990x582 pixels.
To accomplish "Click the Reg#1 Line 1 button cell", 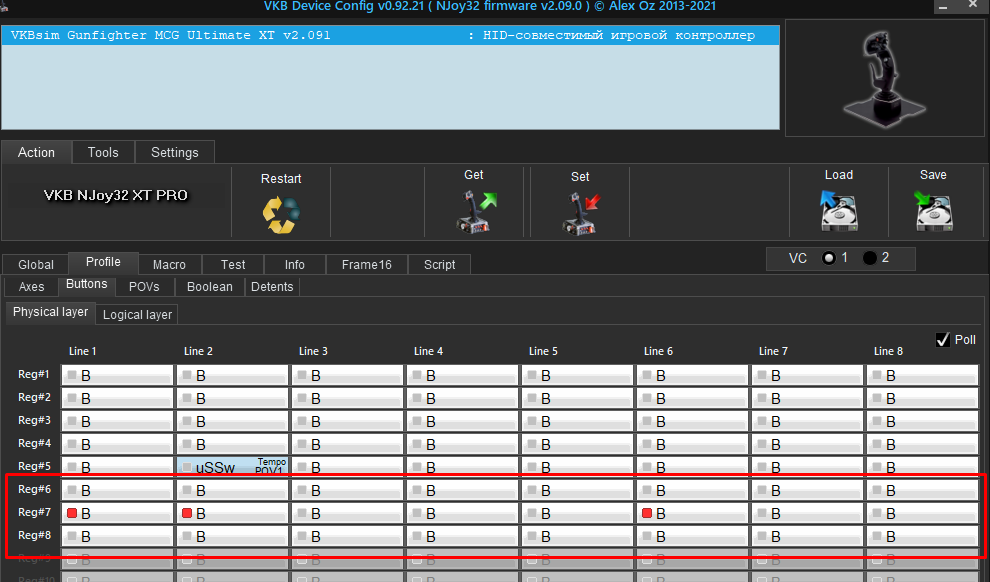I will click(x=117, y=376).
